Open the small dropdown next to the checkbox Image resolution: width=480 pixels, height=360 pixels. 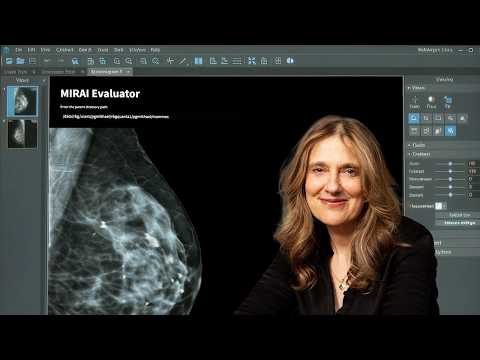[444, 206]
